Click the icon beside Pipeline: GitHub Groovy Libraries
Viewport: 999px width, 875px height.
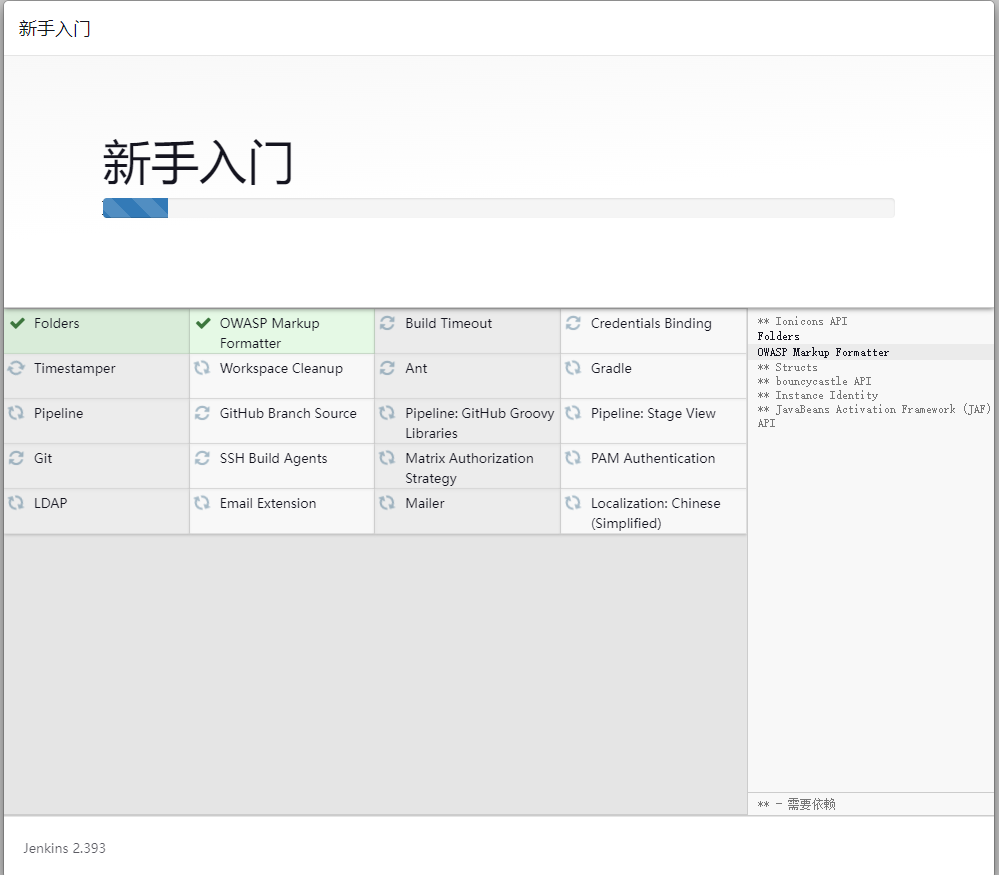[387, 413]
